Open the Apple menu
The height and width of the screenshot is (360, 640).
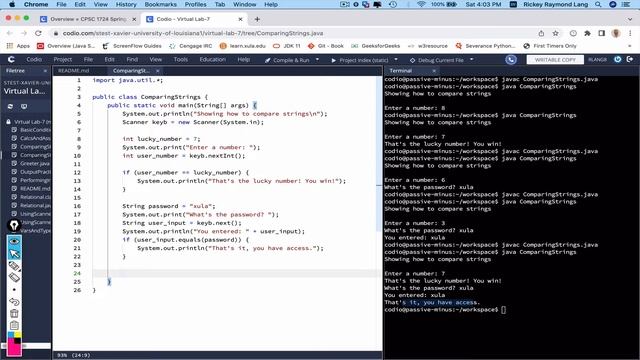(12, 4)
